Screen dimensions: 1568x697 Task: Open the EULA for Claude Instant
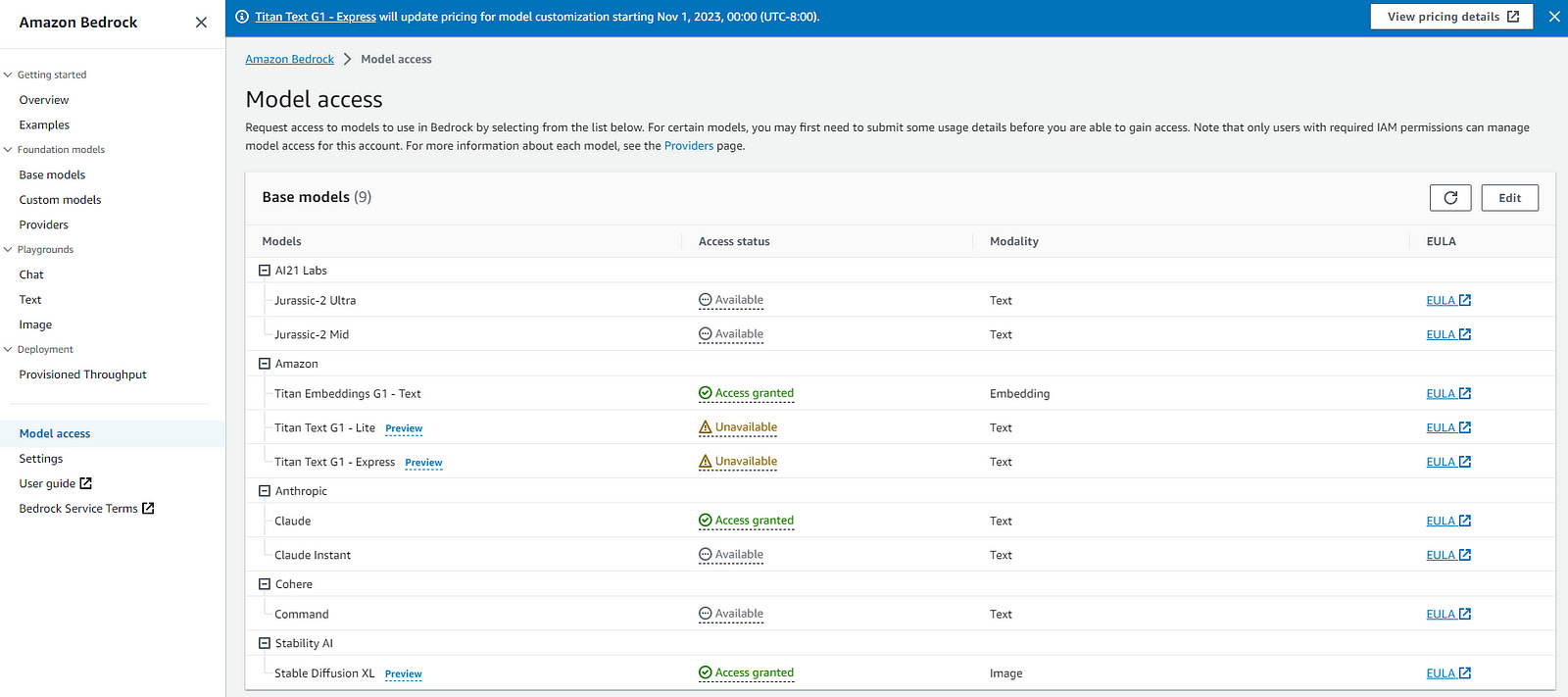click(x=1448, y=556)
